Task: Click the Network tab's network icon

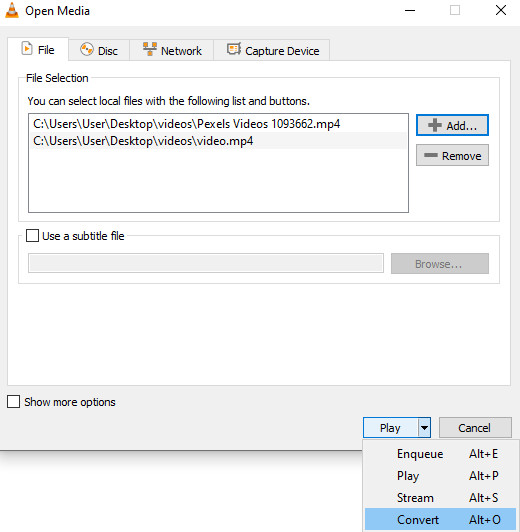Action: click(x=150, y=49)
